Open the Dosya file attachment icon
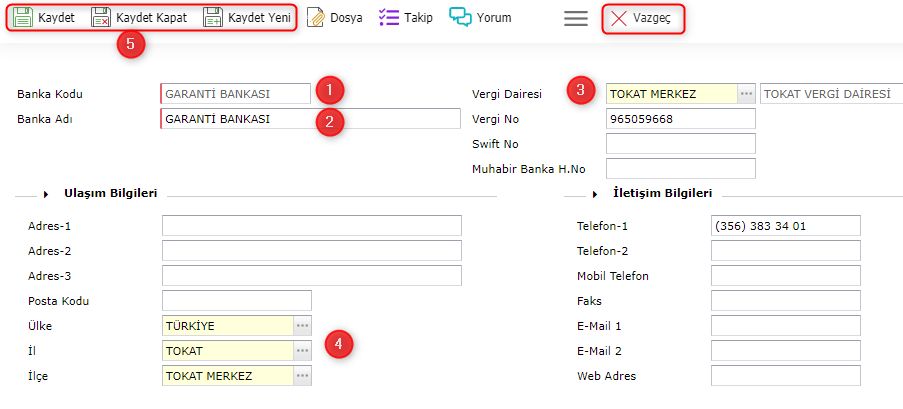The width and height of the screenshot is (903, 409). 316,18
